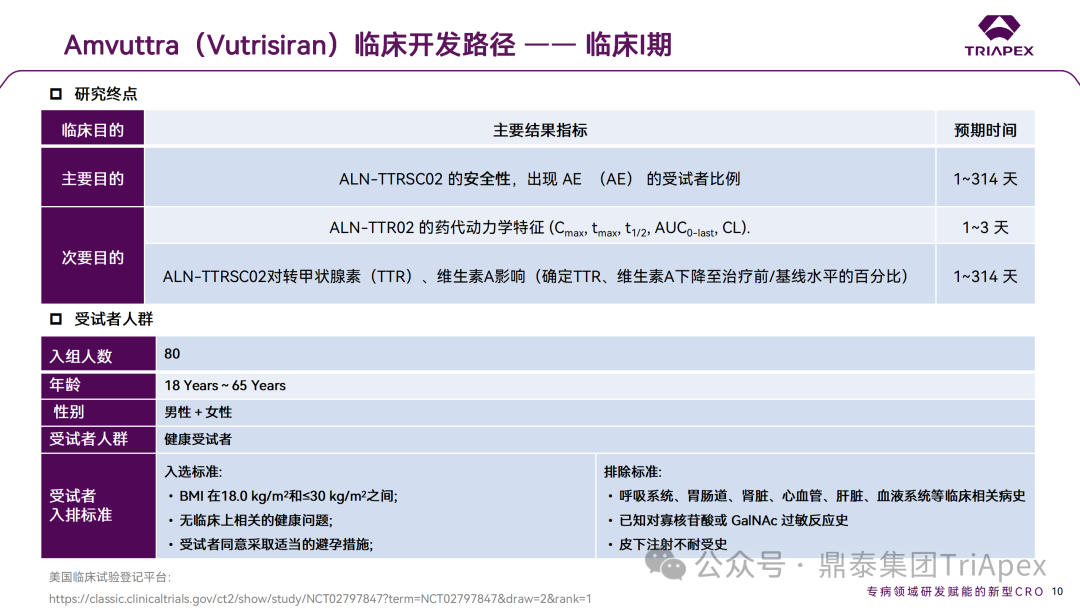Viewport: 1080px width, 608px height.
Task: Click the 受试者人群 table row label
Action: pyautogui.click(x=98, y=439)
